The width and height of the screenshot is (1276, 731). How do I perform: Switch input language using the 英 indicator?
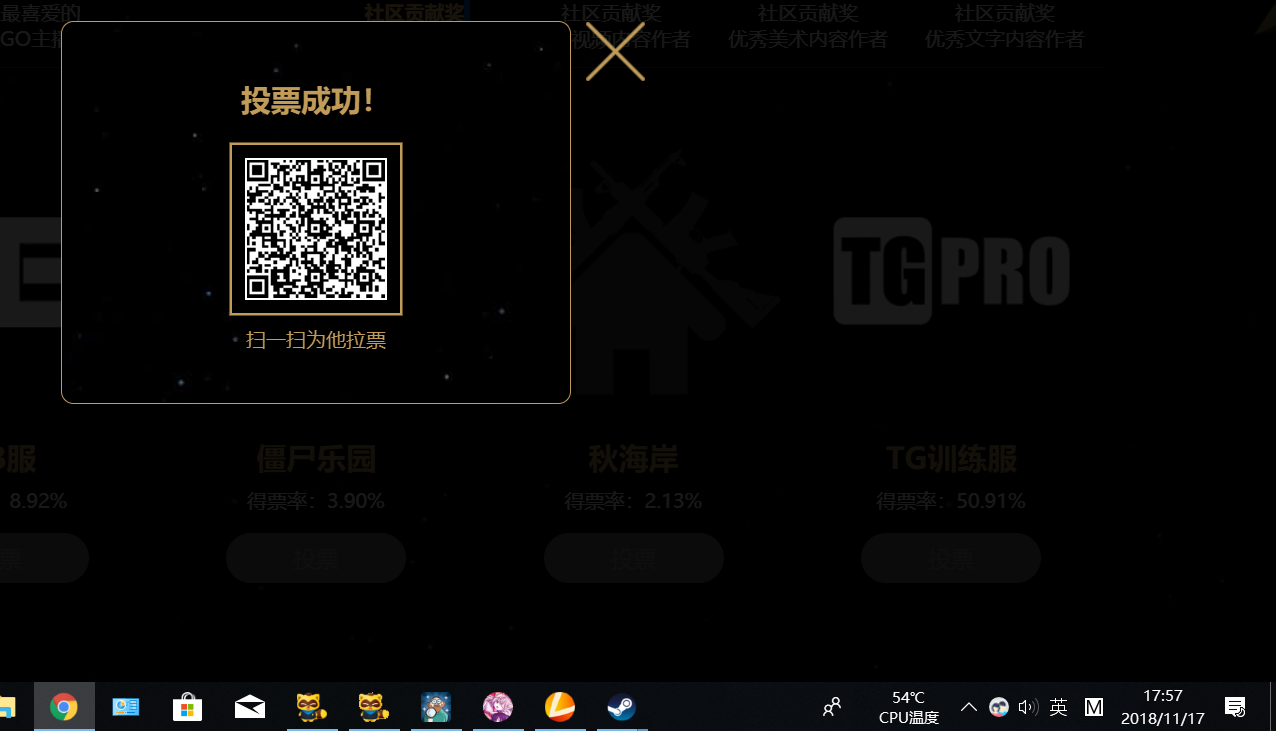pos(1058,707)
